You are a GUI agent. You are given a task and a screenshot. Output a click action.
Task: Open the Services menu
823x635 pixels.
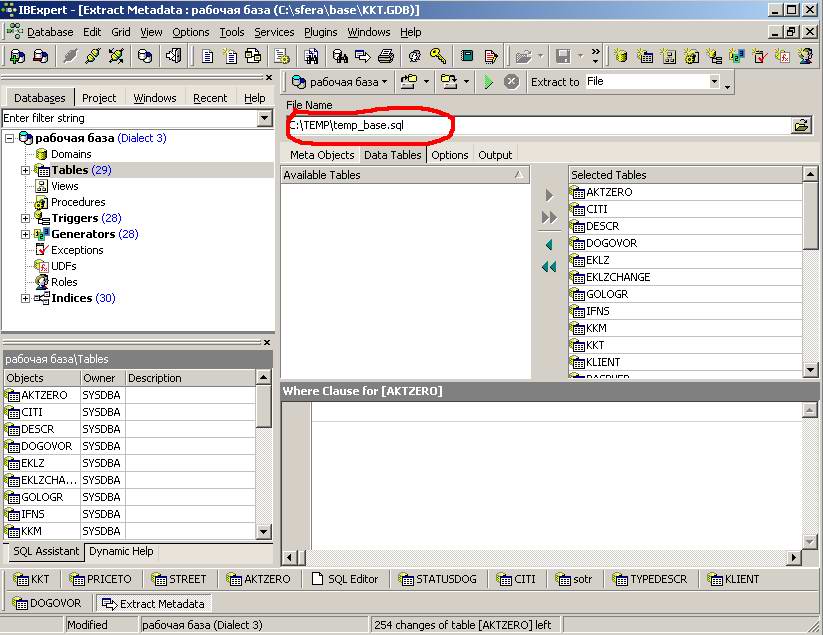pyautogui.click(x=274, y=32)
